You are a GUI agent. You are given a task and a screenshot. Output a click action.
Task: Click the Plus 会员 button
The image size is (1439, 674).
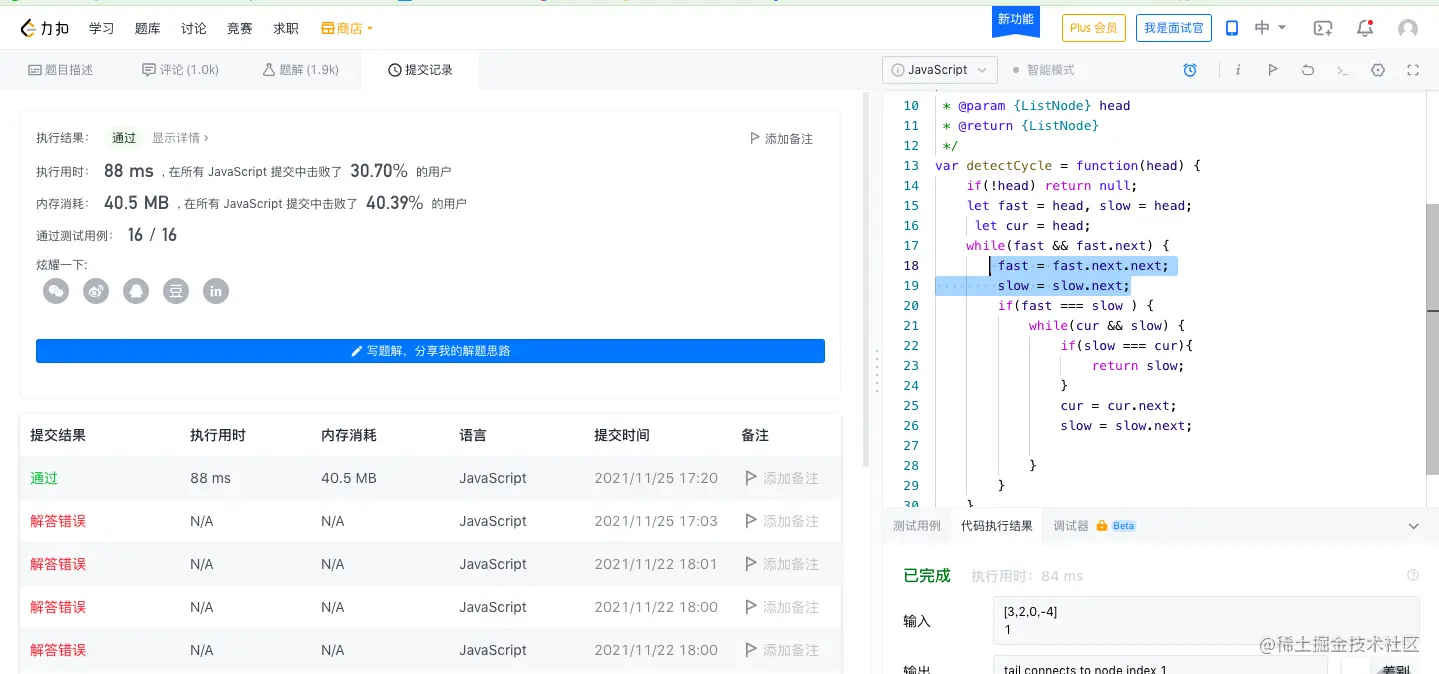tap(1094, 28)
